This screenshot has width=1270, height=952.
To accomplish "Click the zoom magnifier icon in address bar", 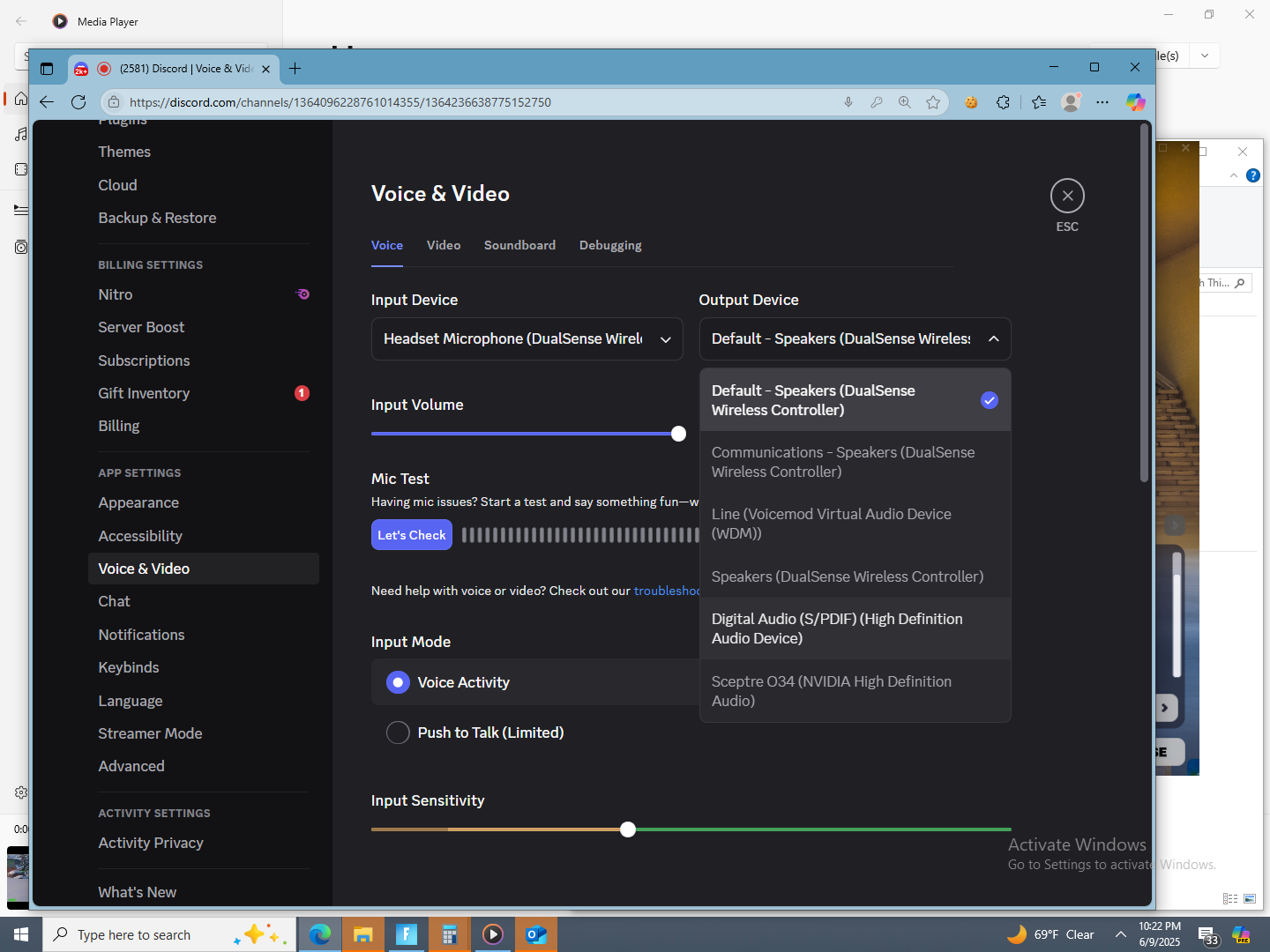I will 905,102.
